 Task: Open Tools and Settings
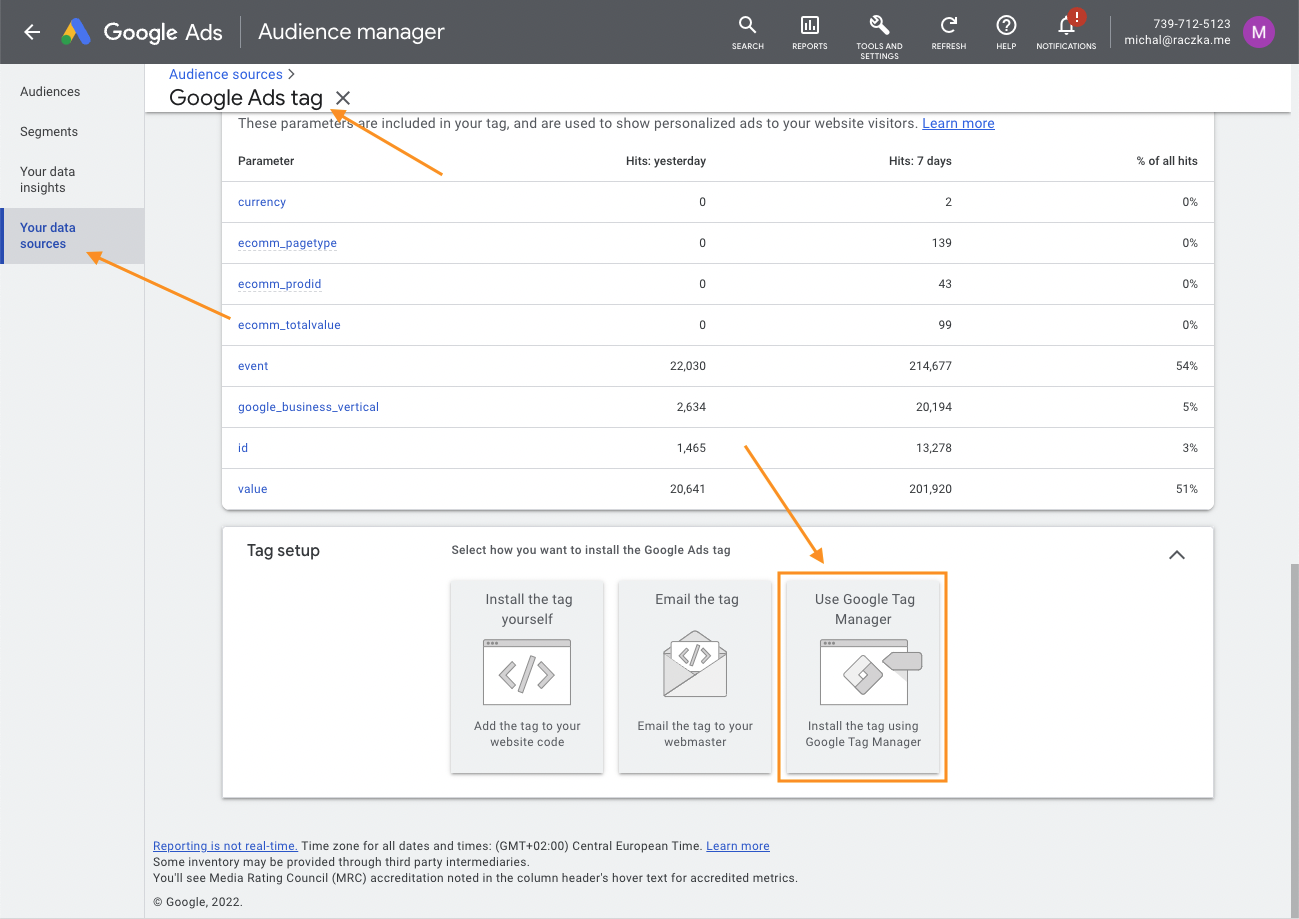(x=879, y=37)
